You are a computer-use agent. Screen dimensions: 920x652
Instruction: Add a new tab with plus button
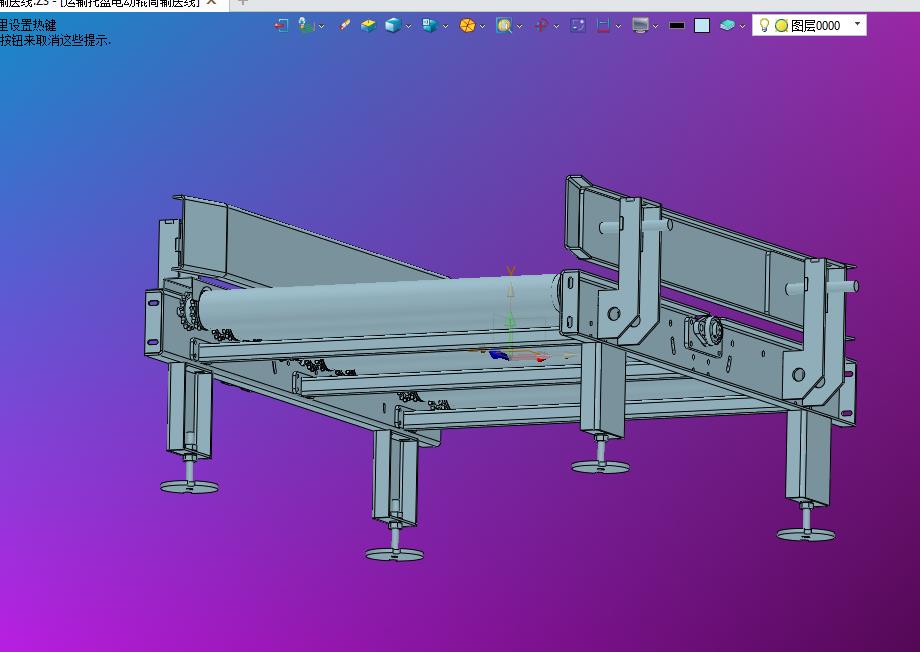242,2
